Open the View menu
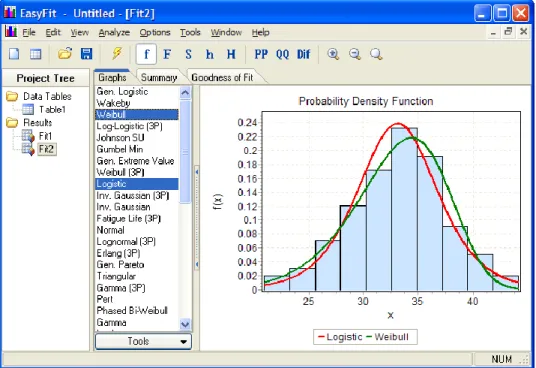 tap(80, 32)
